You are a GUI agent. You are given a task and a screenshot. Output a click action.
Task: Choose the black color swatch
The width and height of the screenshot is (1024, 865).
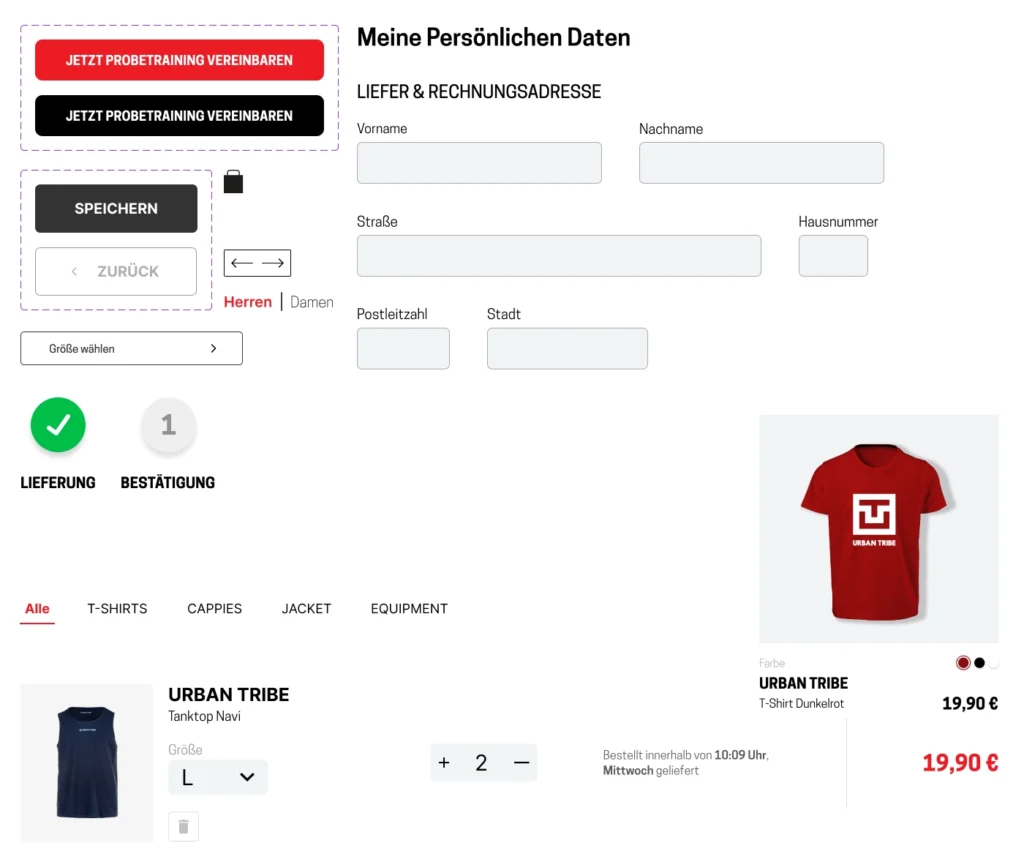(980, 663)
